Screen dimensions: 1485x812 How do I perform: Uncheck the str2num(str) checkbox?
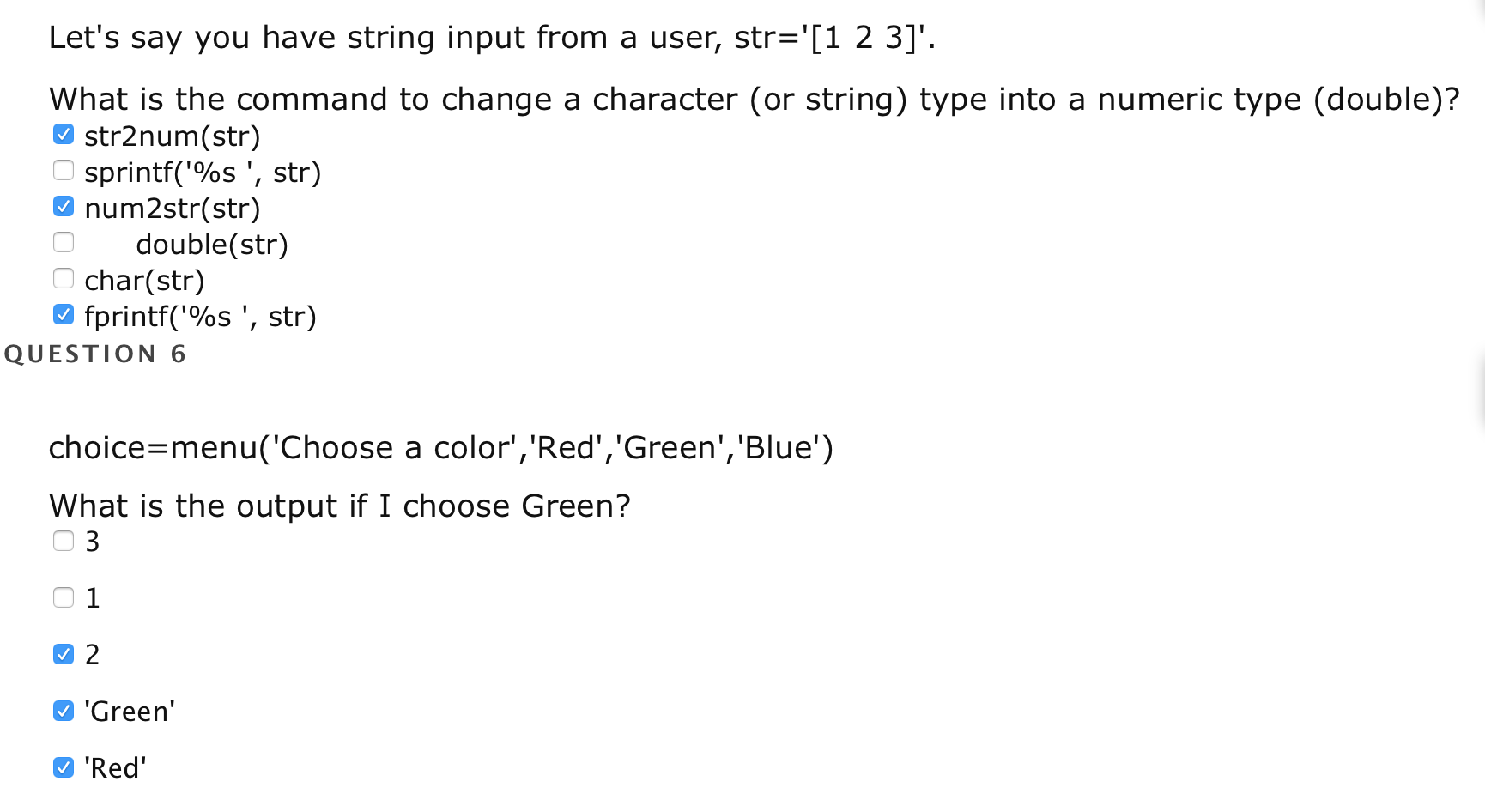64,135
